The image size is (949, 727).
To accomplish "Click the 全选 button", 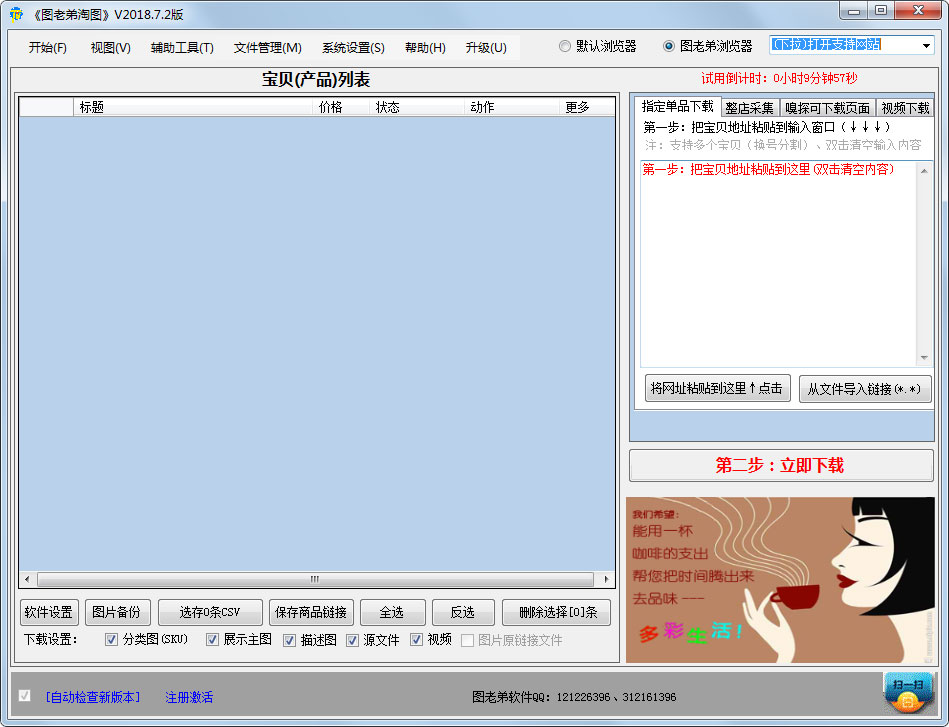I will click(392, 612).
